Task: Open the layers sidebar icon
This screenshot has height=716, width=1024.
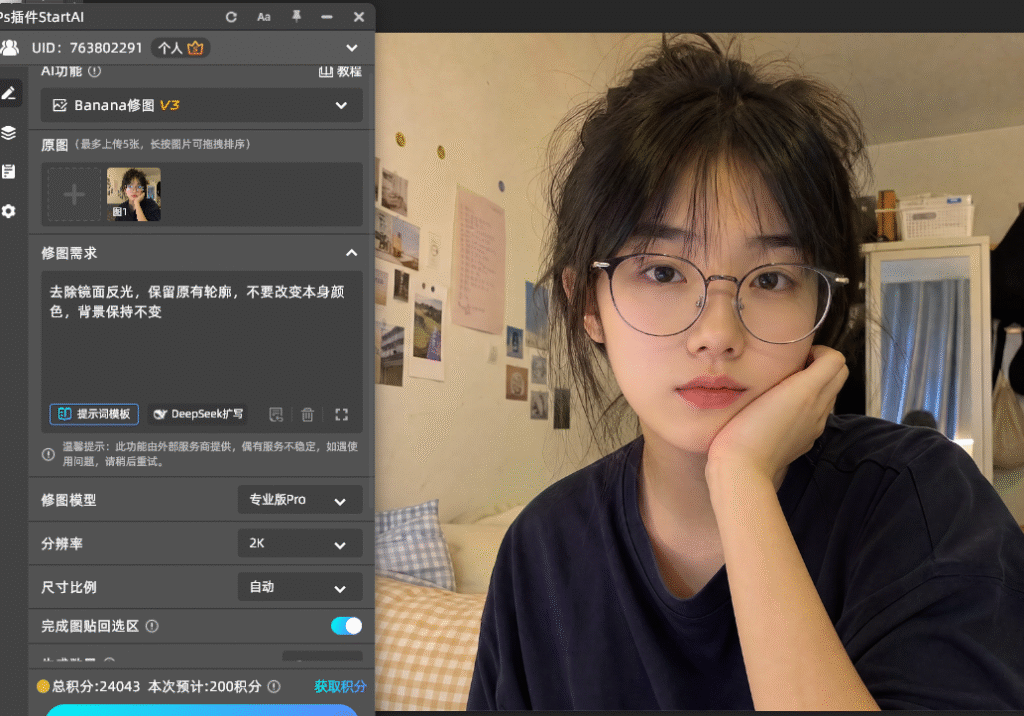Action: (9, 133)
